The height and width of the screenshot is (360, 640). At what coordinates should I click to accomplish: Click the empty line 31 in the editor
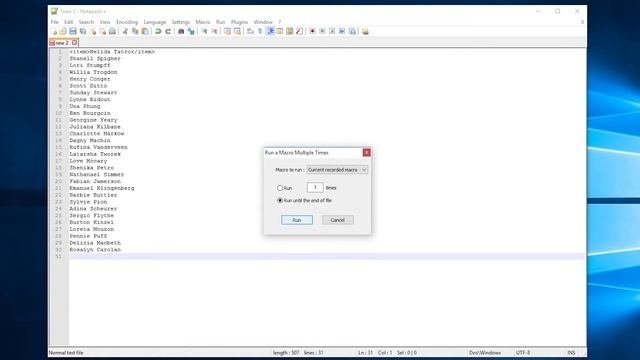point(327,256)
